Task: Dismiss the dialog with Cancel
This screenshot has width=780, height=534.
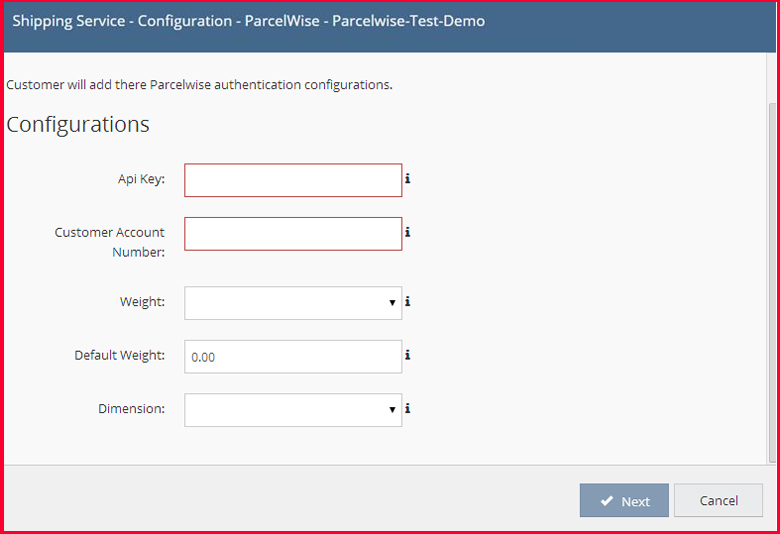Action: click(x=718, y=500)
